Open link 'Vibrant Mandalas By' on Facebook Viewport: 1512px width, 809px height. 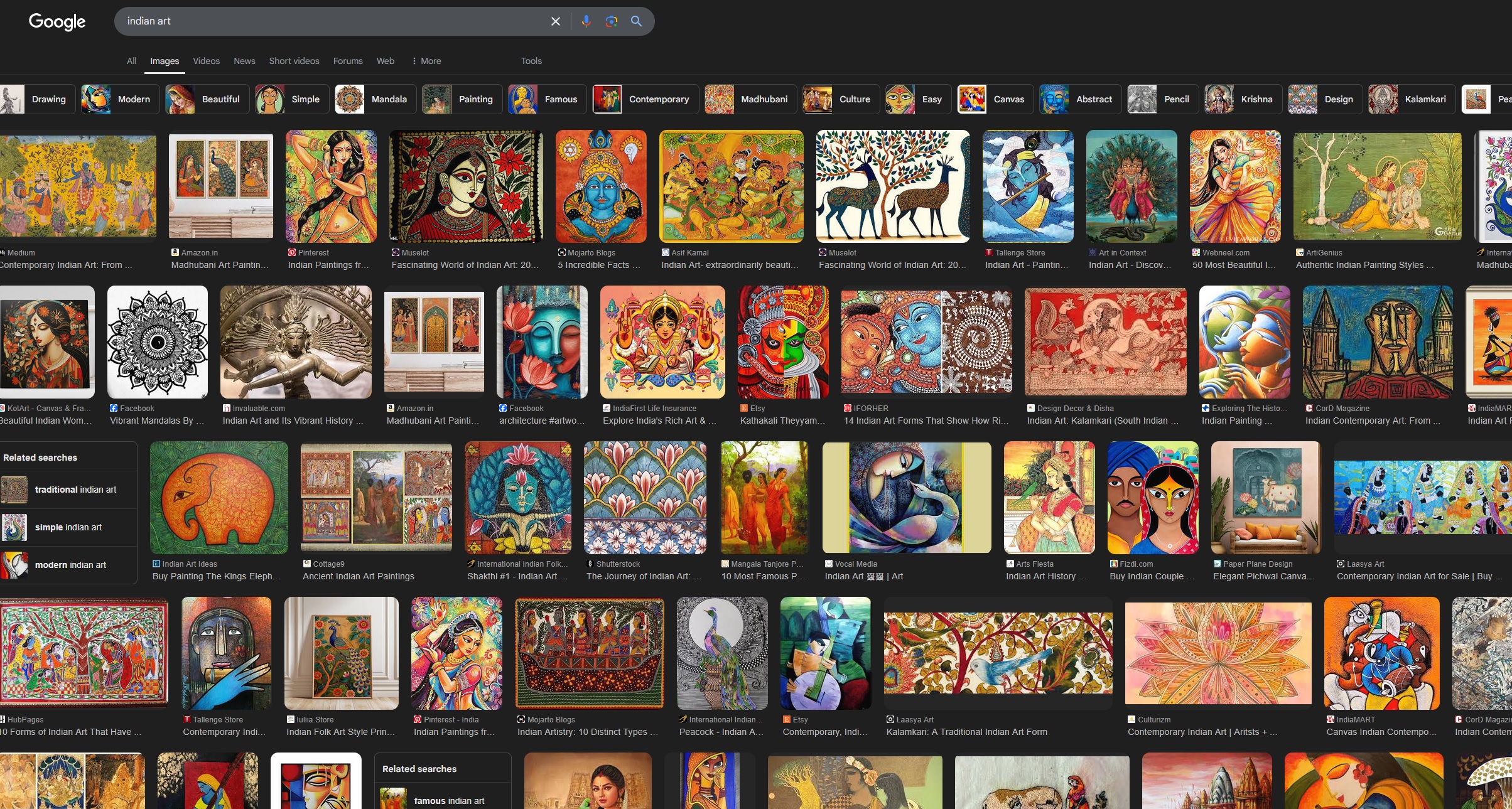pos(157,421)
